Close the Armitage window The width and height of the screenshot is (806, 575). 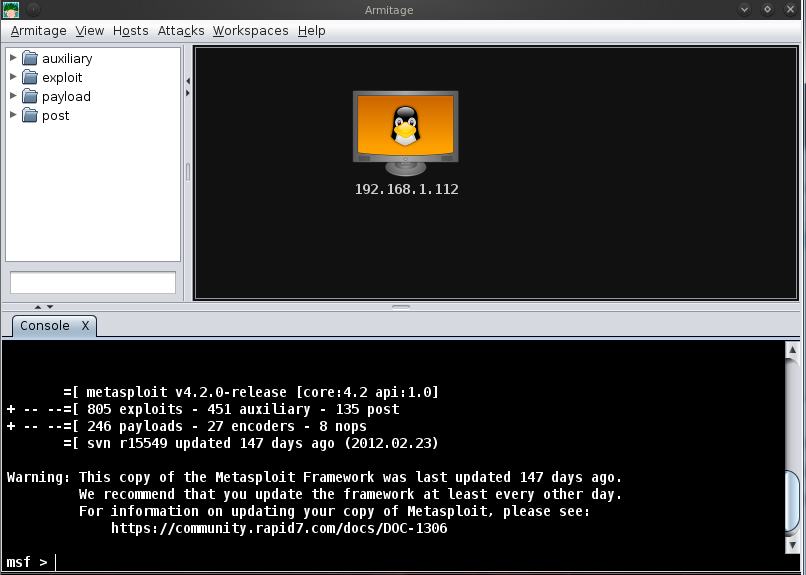pyautogui.click(x=791, y=9)
